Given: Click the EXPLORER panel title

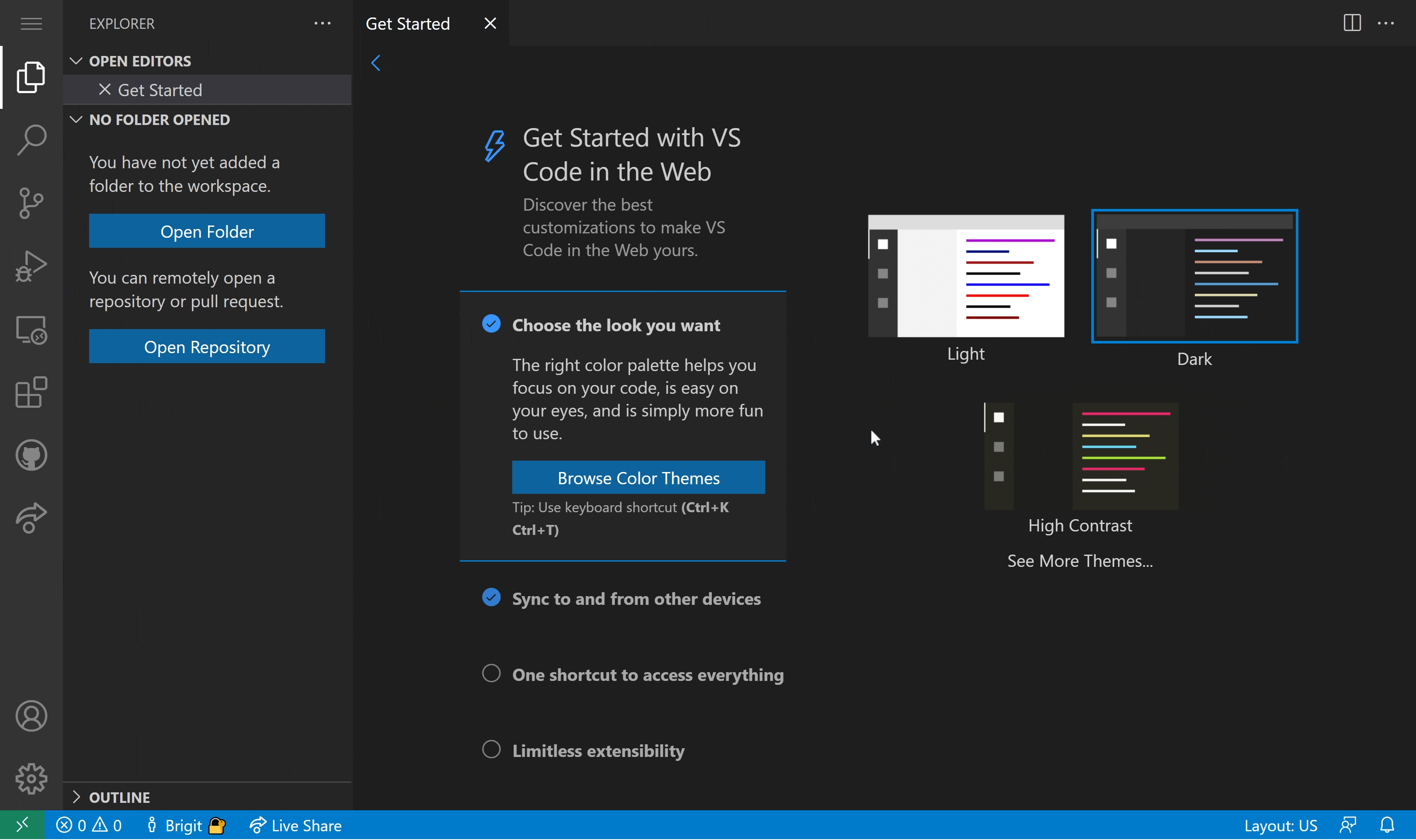Looking at the screenshot, I should click(x=121, y=23).
